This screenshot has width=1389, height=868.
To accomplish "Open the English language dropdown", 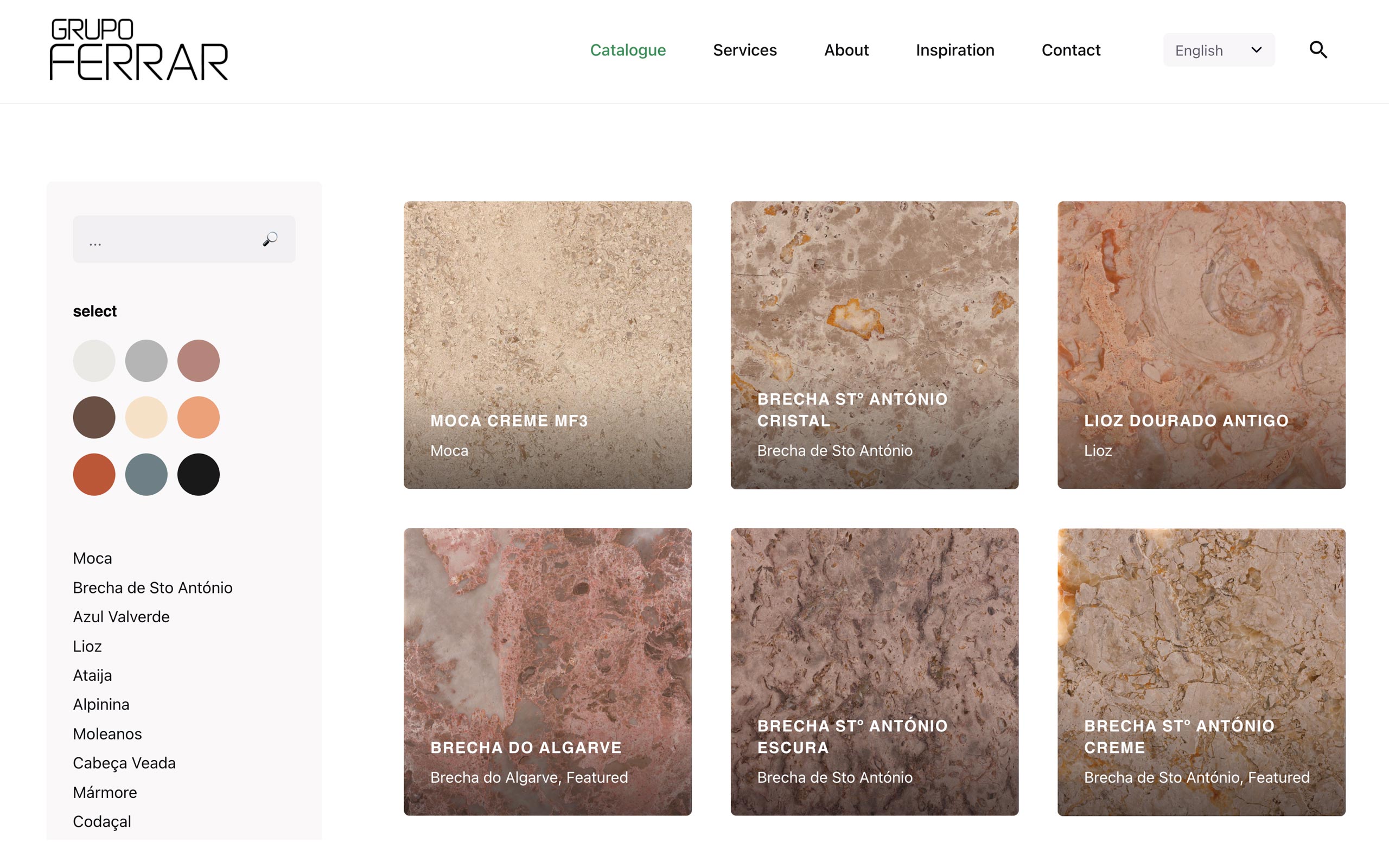I will (x=1219, y=50).
